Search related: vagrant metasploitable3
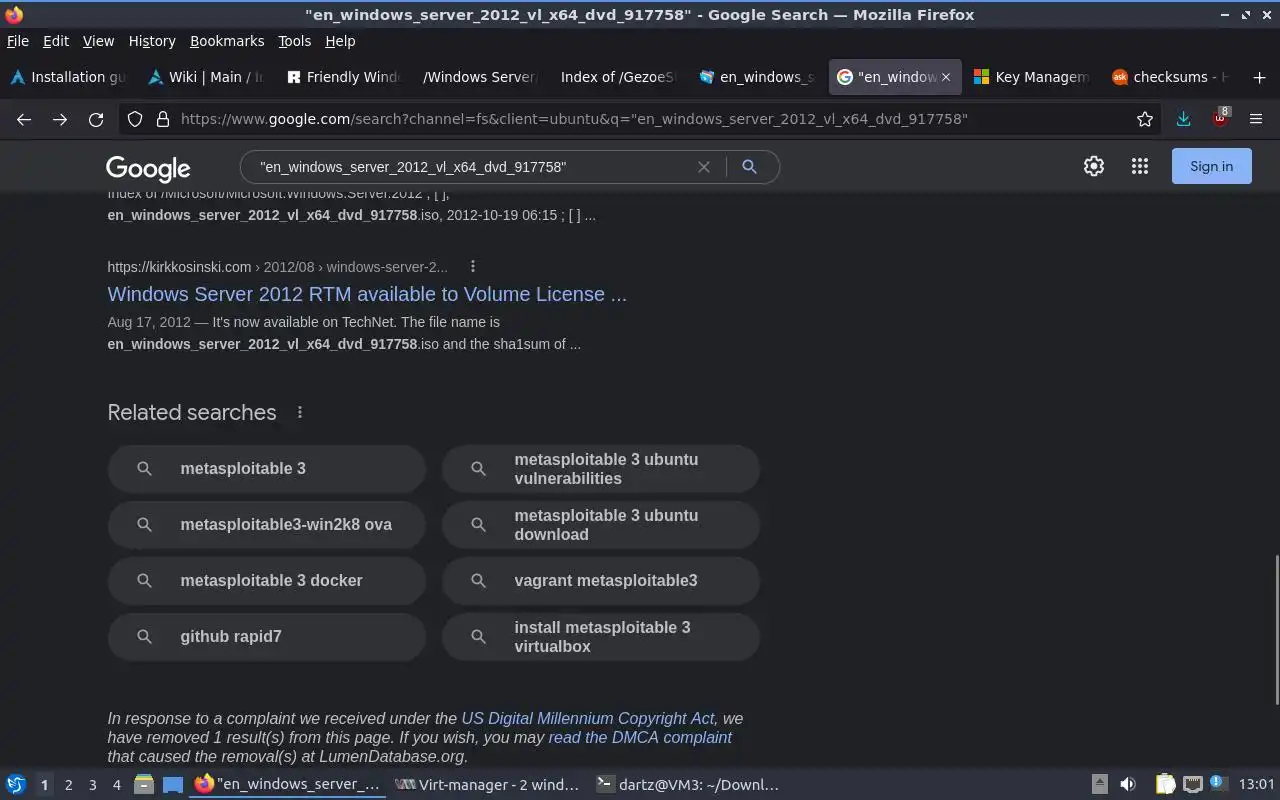Image resolution: width=1280 pixels, height=800 pixels. (x=601, y=580)
